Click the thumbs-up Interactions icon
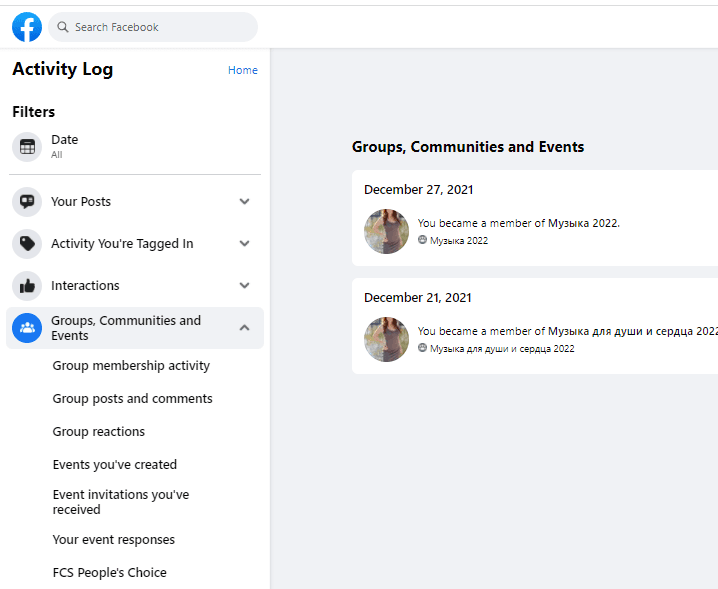718x589 pixels. click(27, 286)
